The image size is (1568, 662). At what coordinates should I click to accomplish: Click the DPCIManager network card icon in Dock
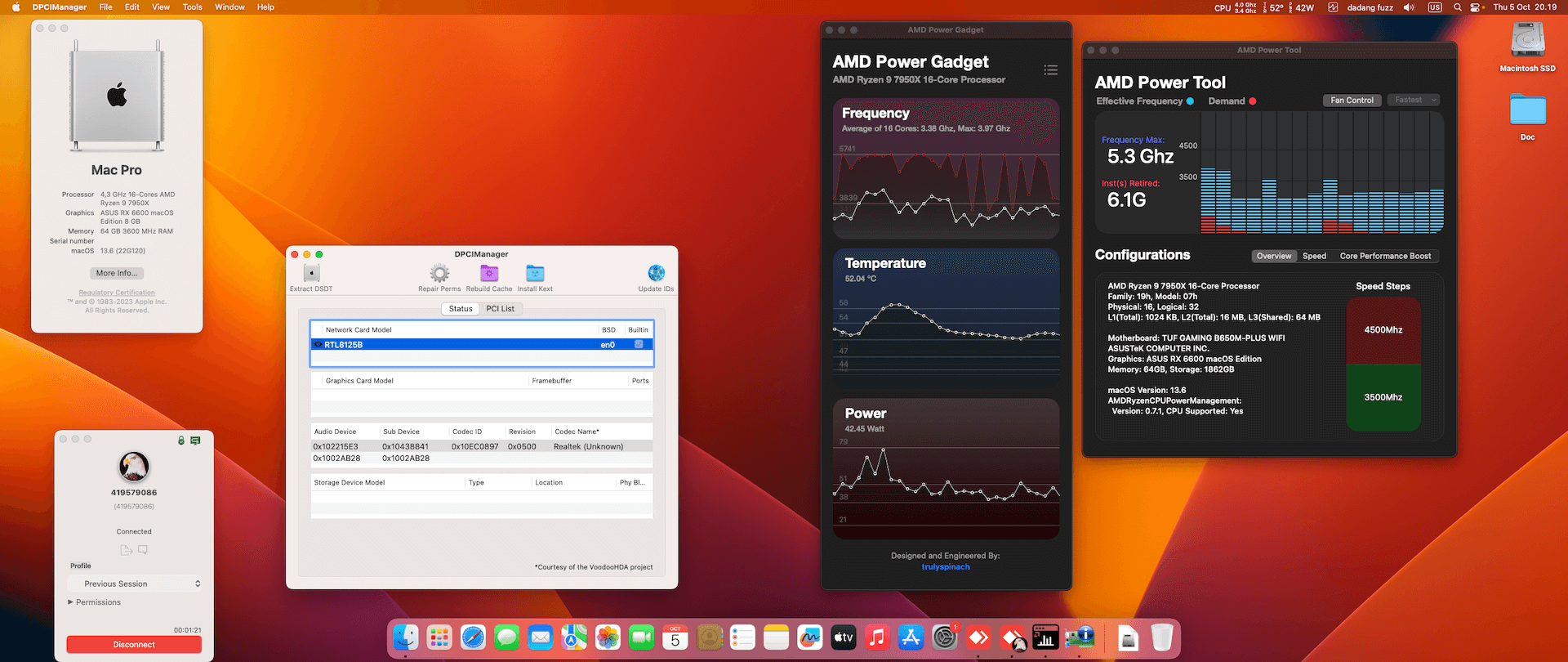coord(1080,637)
